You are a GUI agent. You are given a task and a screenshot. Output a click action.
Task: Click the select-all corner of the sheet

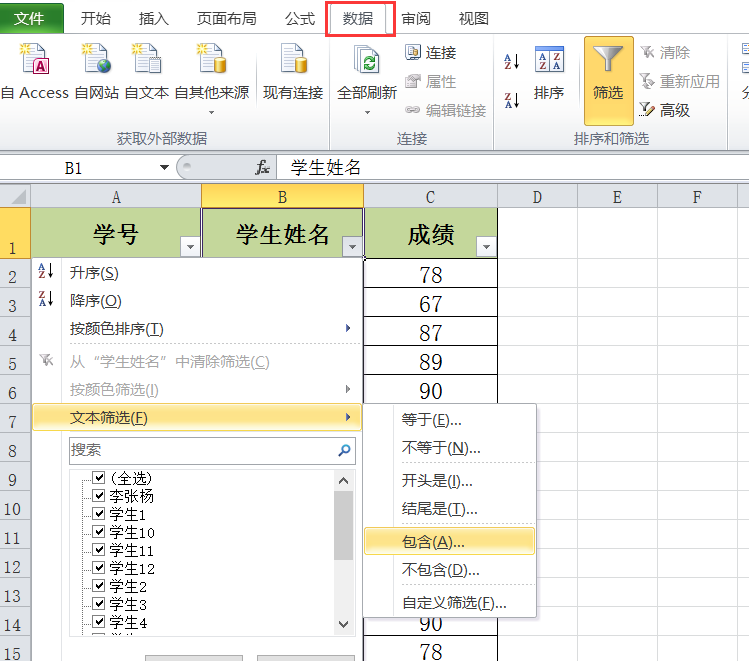click(x=15, y=196)
